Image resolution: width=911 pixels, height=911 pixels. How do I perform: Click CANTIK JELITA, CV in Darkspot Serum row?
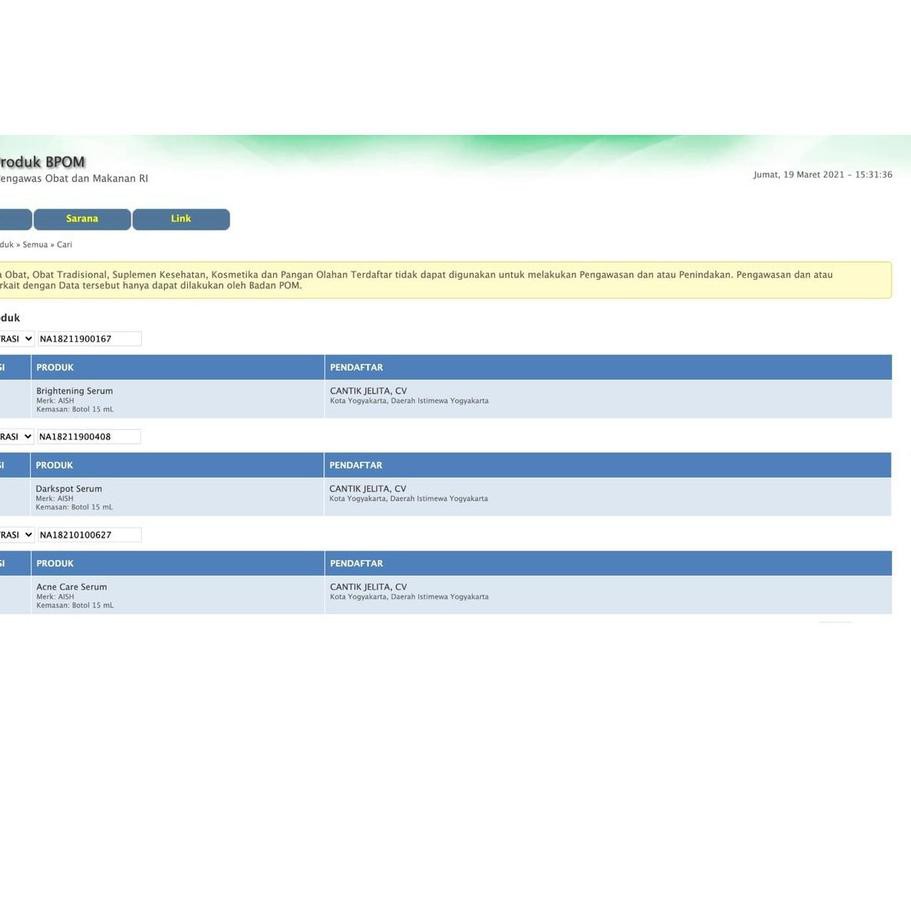click(x=368, y=489)
